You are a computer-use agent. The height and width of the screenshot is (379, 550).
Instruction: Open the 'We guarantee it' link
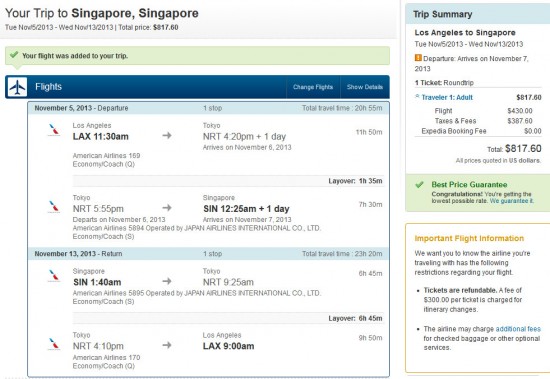[x=512, y=201]
